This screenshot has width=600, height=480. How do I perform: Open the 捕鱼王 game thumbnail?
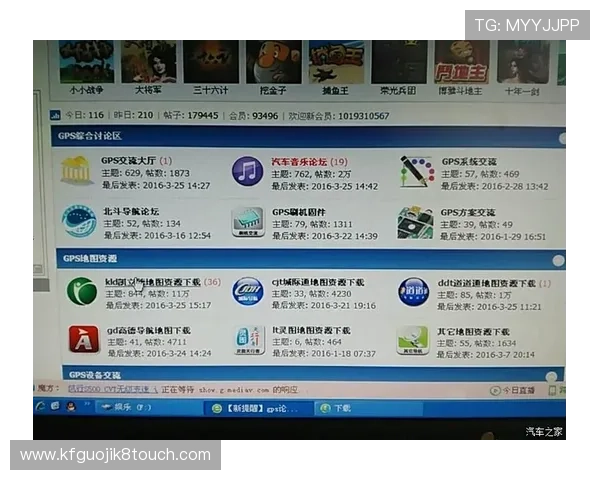point(336,62)
